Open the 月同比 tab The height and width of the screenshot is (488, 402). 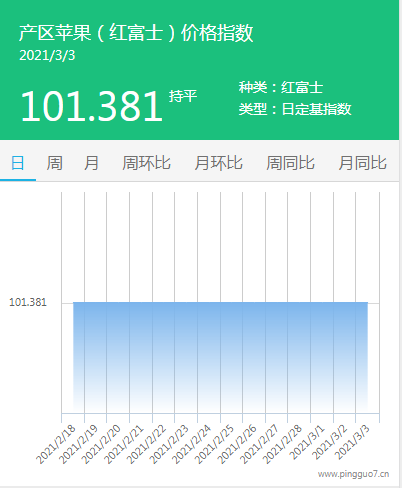(363, 163)
